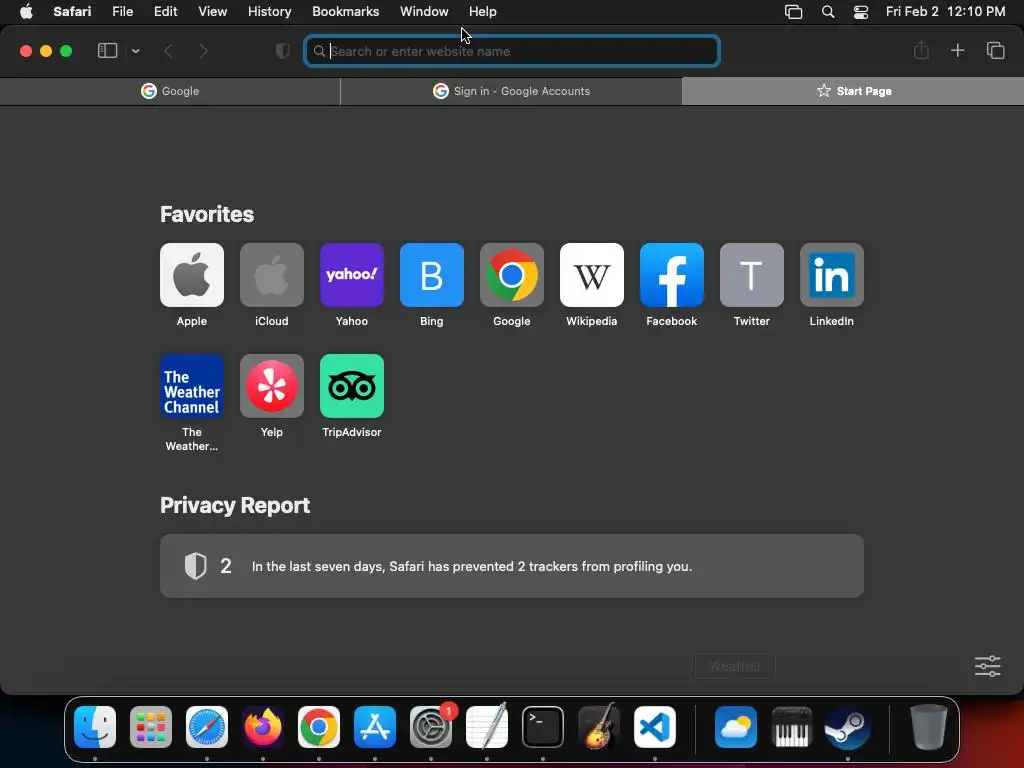Launch Steam from the Dock
The height and width of the screenshot is (768, 1024).
848,727
